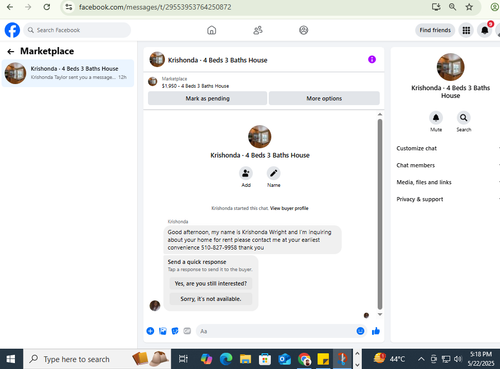Image resolution: width=500 pixels, height=369 pixels.
Task: Send a thumbs-up like
Action: coord(376,331)
